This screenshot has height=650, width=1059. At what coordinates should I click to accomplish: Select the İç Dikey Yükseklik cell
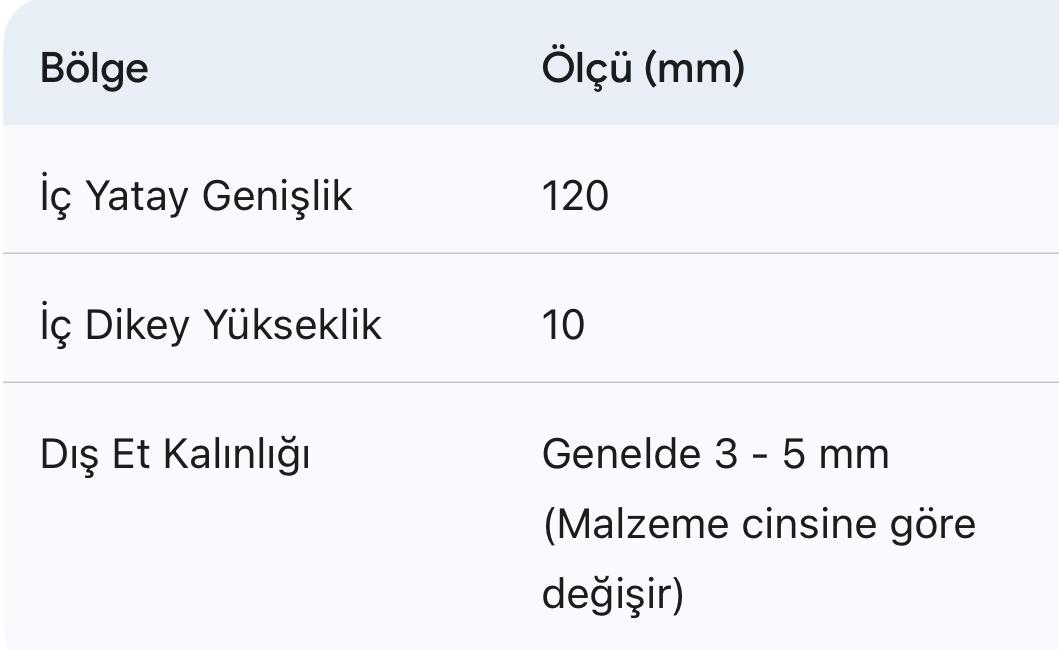[x=210, y=326]
